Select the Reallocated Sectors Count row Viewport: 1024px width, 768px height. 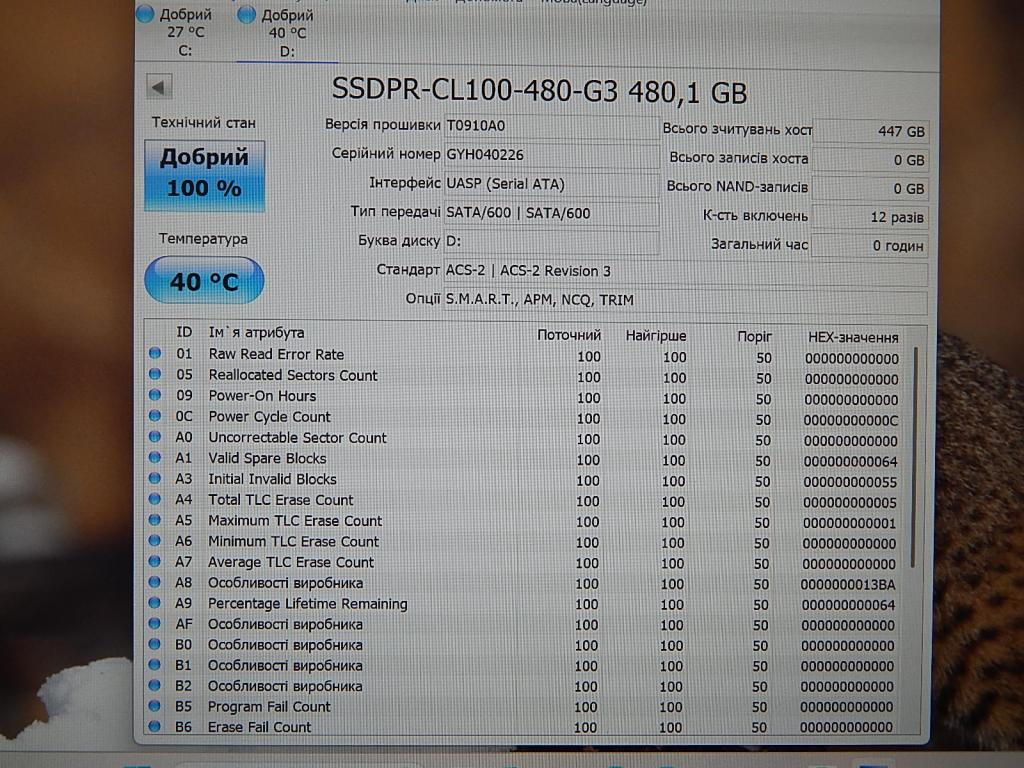[x=293, y=375]
